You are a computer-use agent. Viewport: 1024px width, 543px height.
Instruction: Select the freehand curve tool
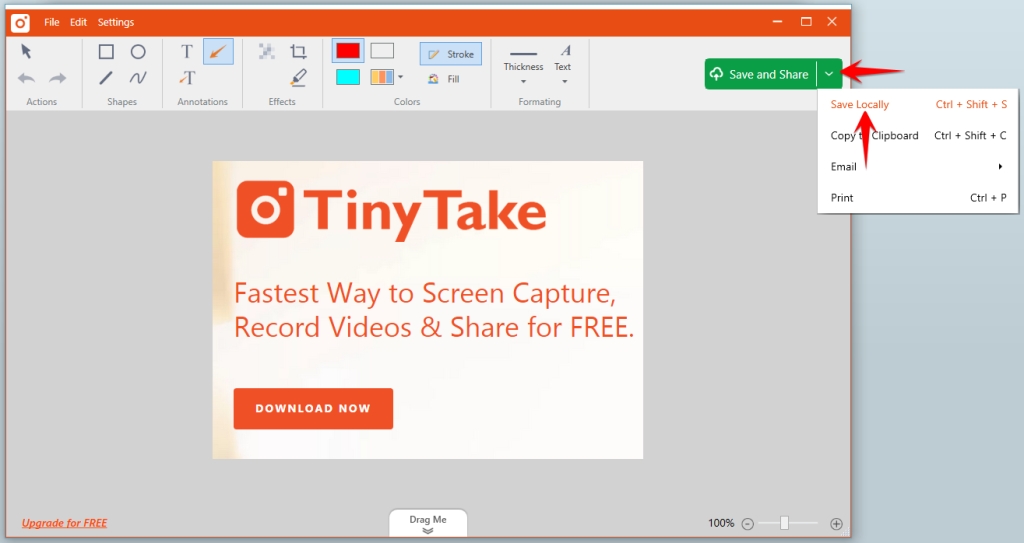point(138,78)
